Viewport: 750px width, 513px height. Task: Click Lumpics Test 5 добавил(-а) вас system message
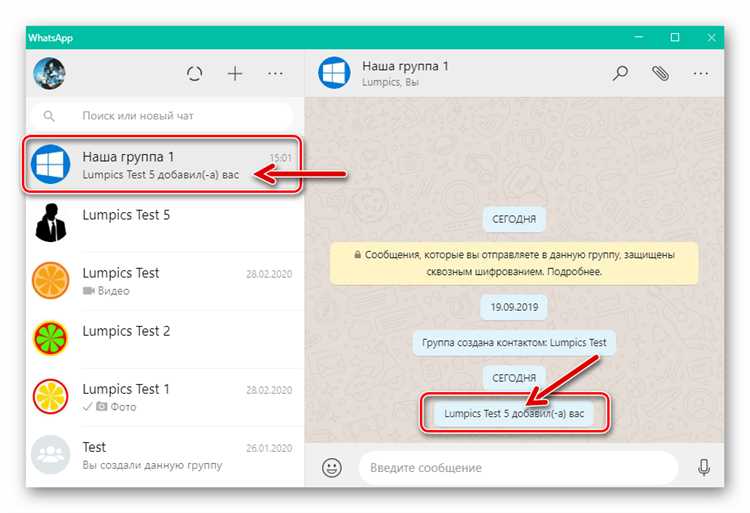(x=514, y=414)
